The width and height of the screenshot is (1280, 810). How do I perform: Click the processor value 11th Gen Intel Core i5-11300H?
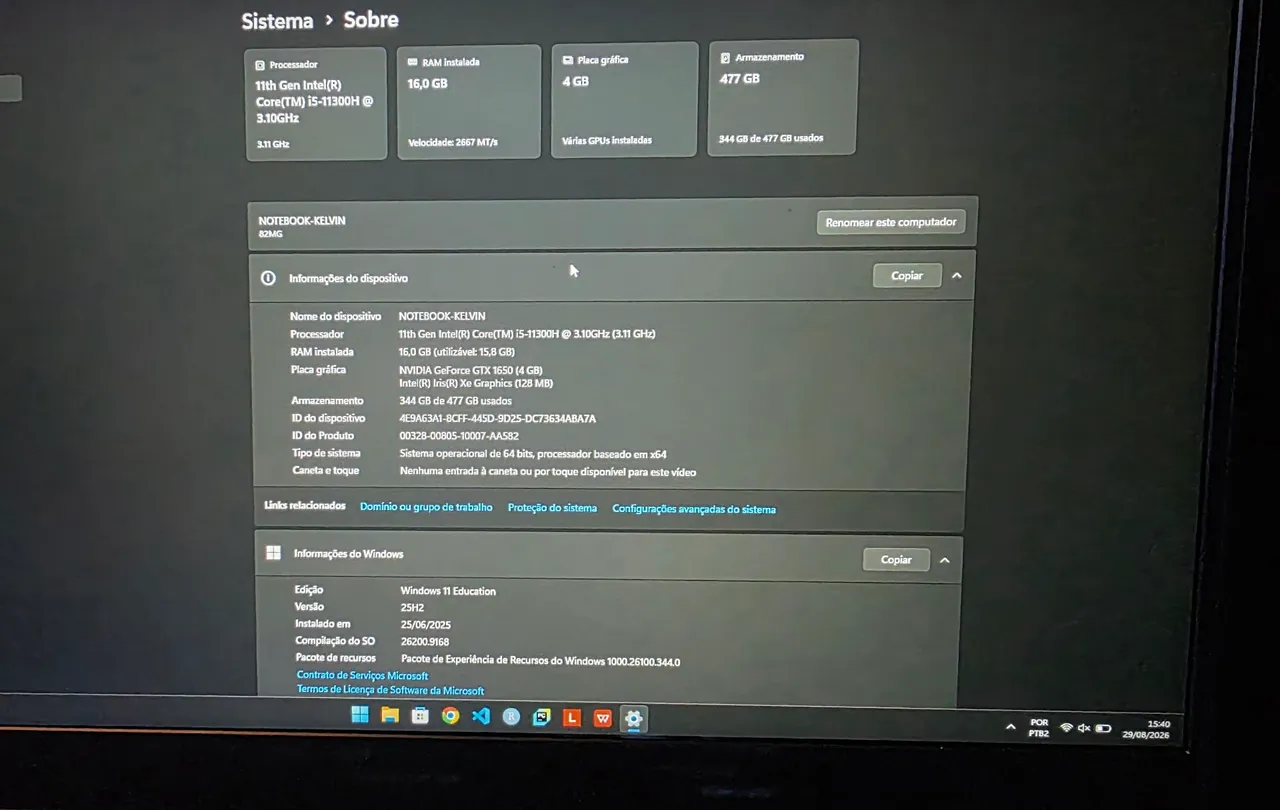(x=527, y=334)
